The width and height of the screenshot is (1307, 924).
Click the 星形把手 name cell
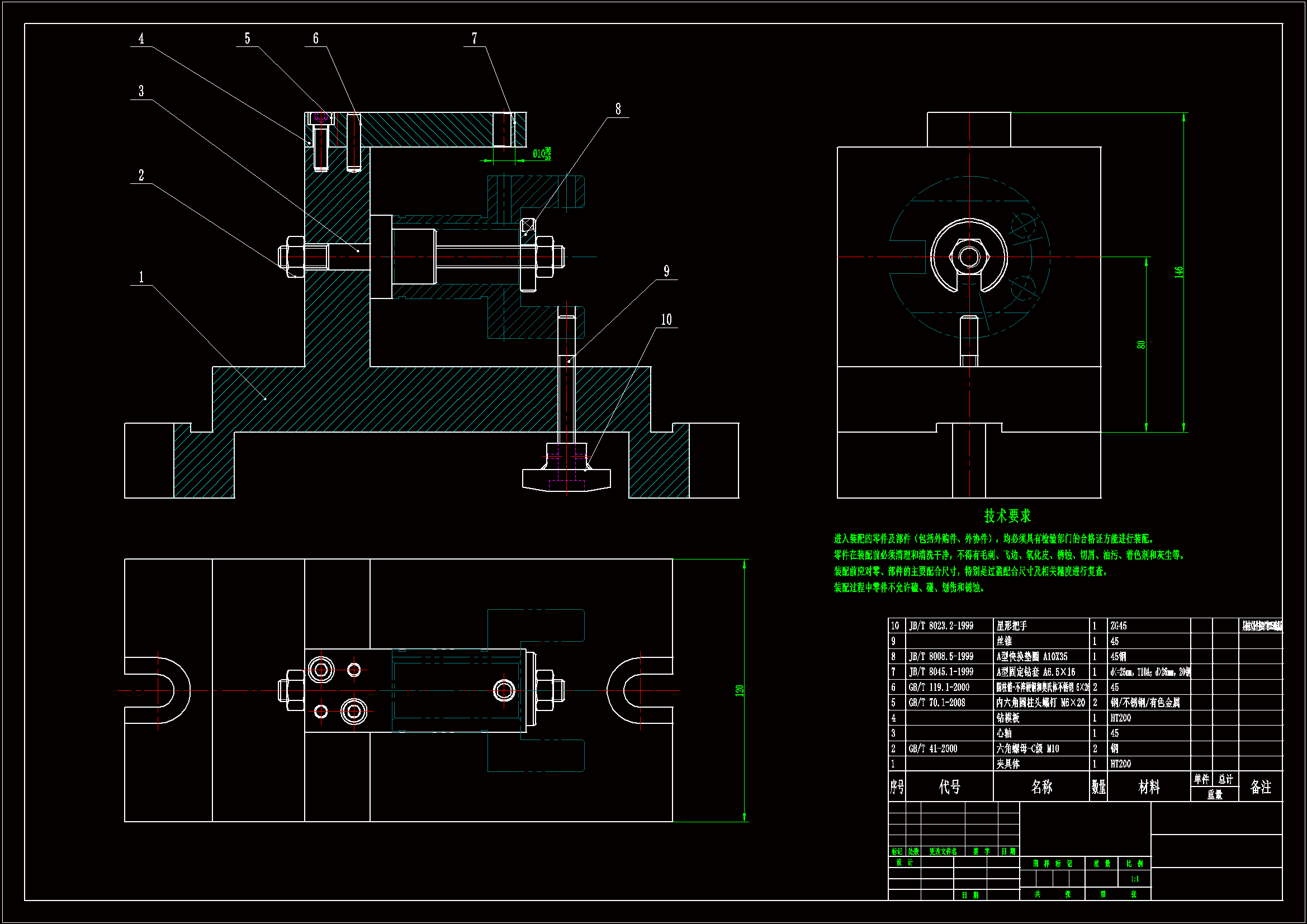[x=1012, y=626]
